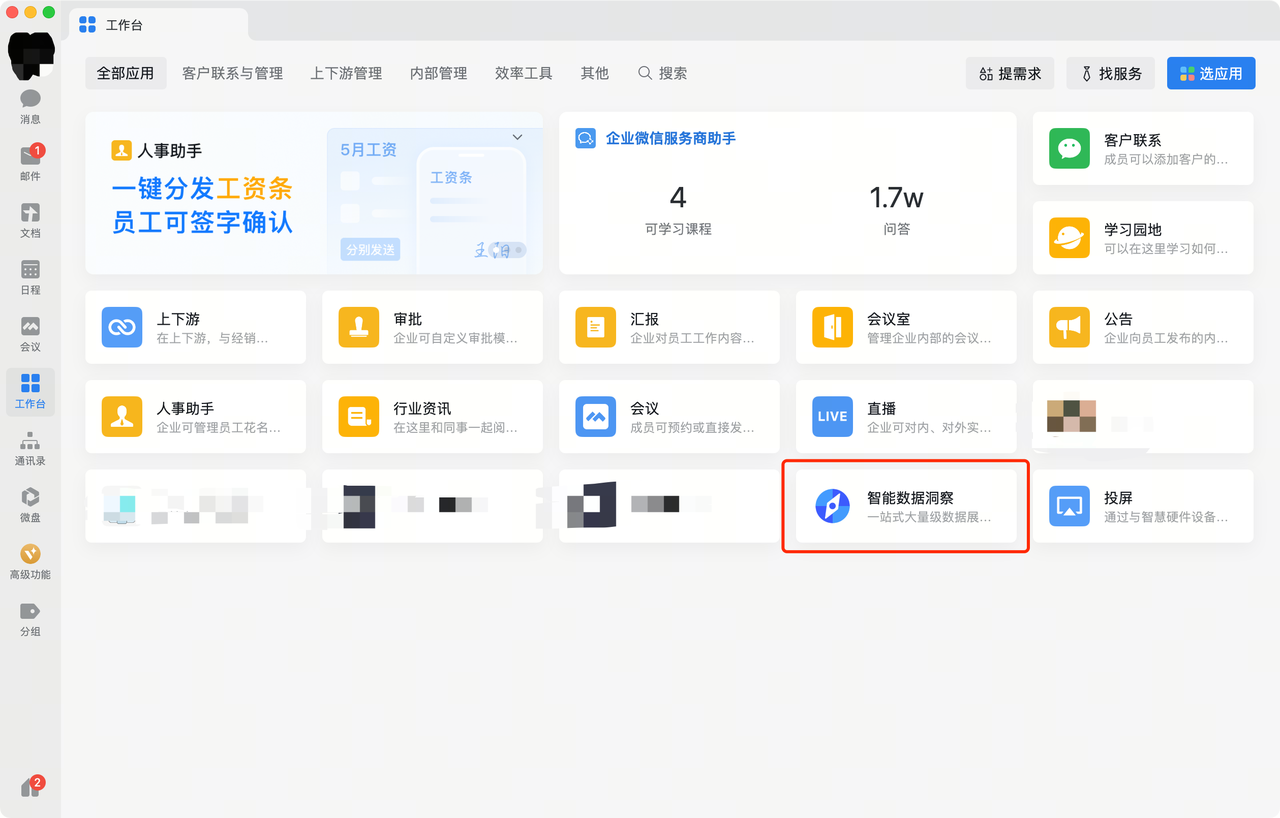Image resolution: width=1280 pixels, height=818 pixels.
Task: Show the 其他 category tab
Action: click(x=594, y=73)
